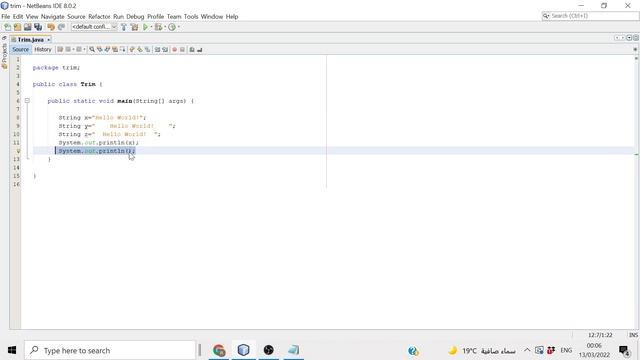Toggle Highlight Search in editor toolbar
This screenshot has width=640, height=360.
coord(115,49)
